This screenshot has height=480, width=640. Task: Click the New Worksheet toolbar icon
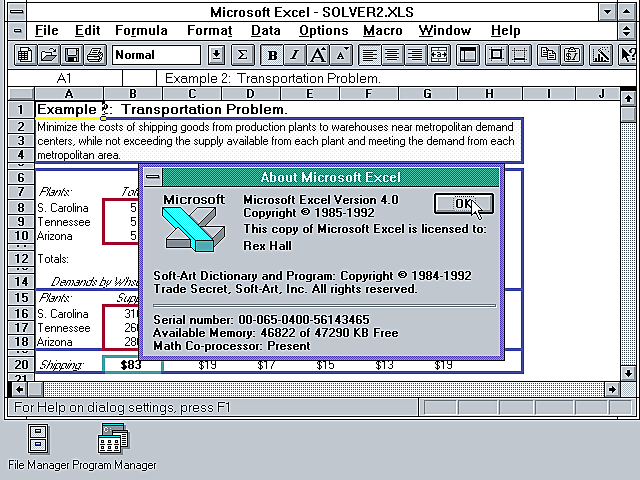pyautogui.click(x=25, y=55)
